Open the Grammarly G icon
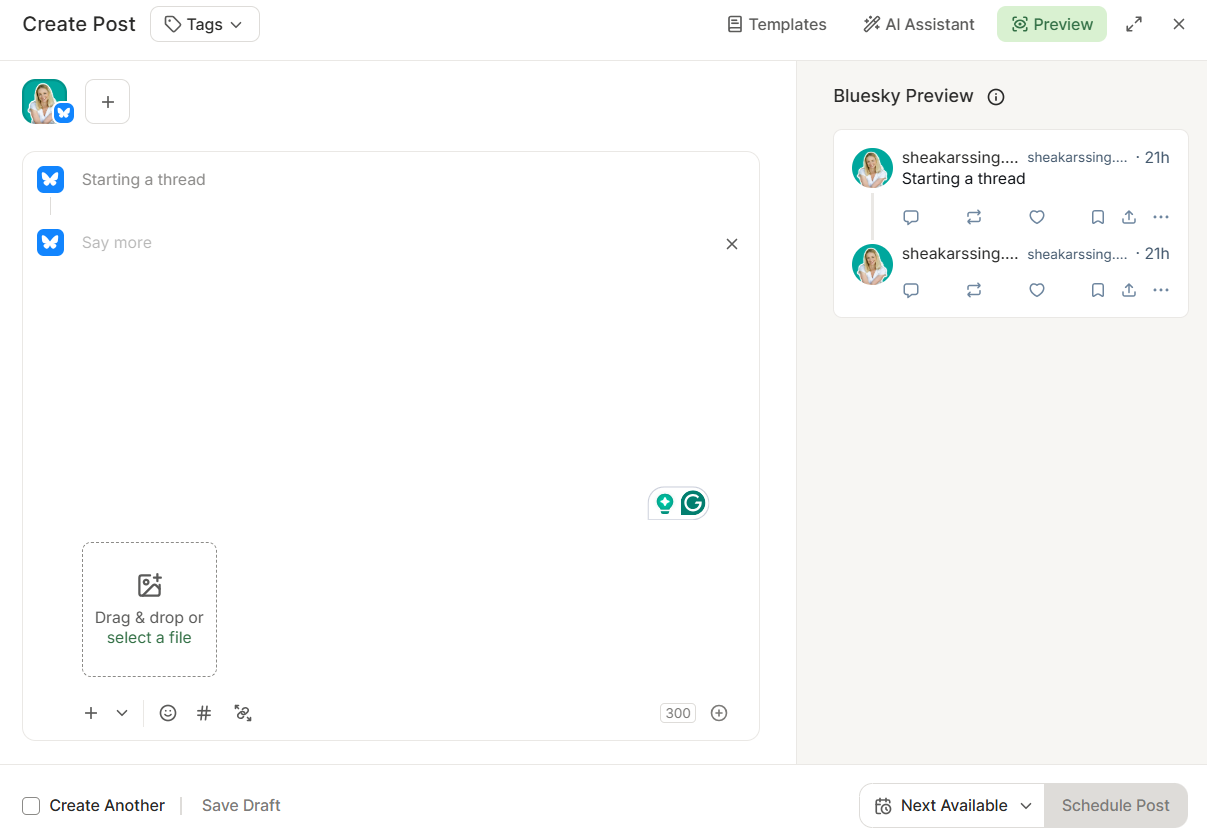1207x837 pixels. point(693,503)
